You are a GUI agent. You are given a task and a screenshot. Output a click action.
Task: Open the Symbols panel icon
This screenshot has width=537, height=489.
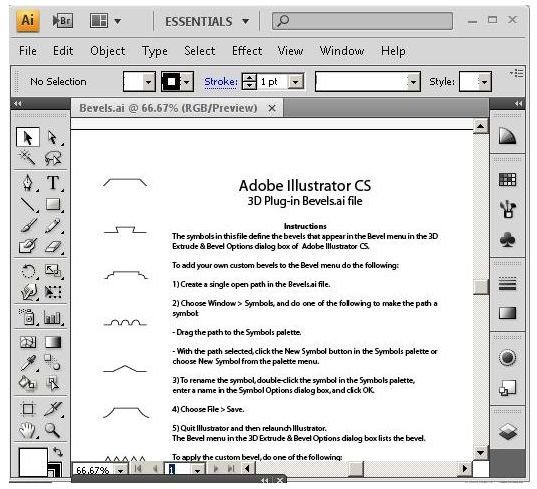point(507,240)
